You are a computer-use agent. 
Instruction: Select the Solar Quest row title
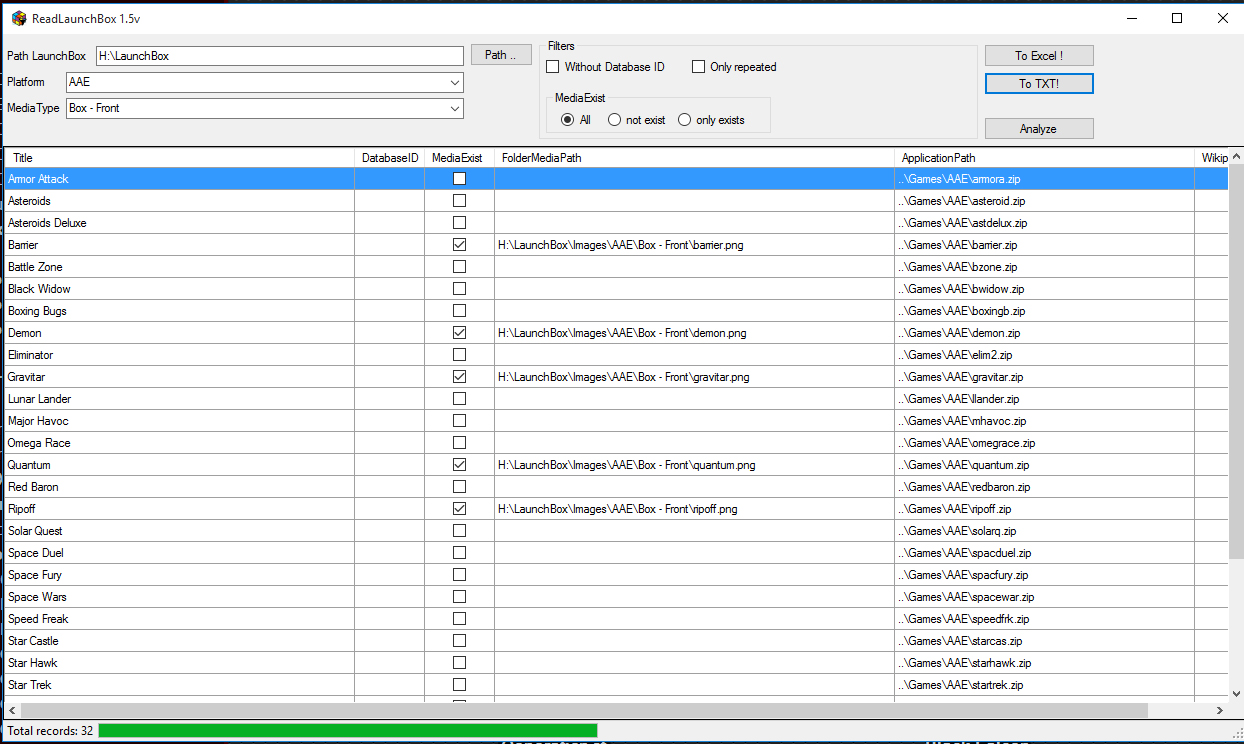tap(35, 531)
